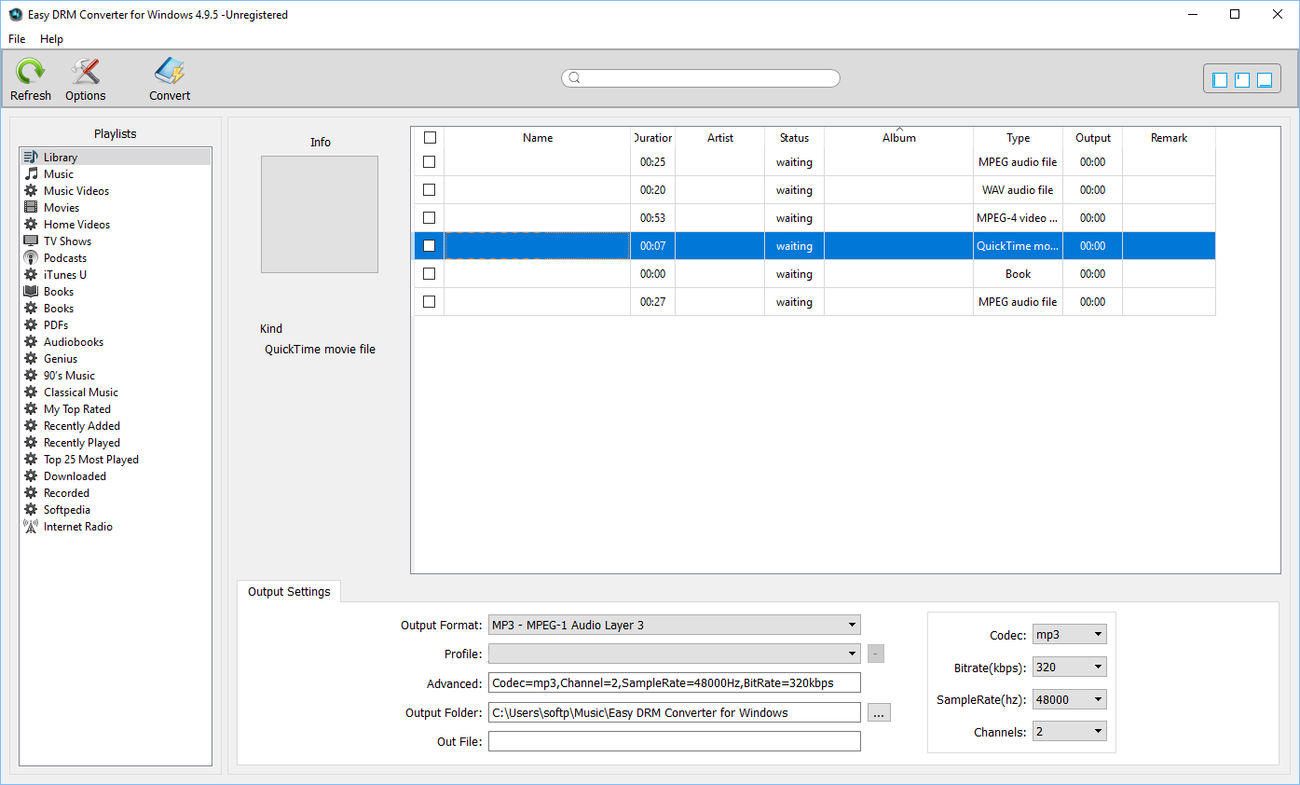Viewport: 1300px width, 785px height.
Task: Open the Audiobooks playlist
Action: pyautogui.click(x=73, y=341)
